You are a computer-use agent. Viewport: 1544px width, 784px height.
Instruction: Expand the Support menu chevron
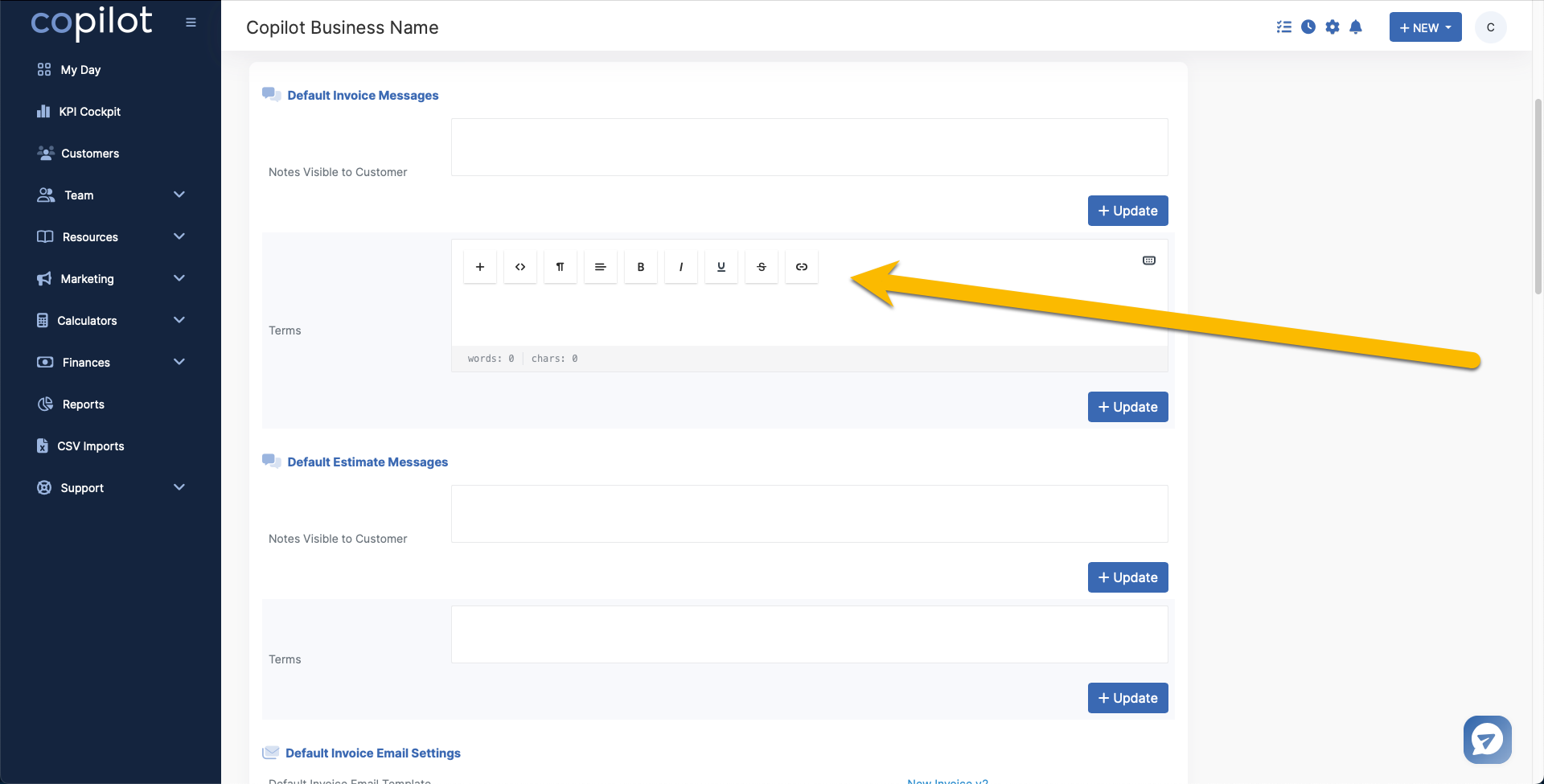click(179, 487)
